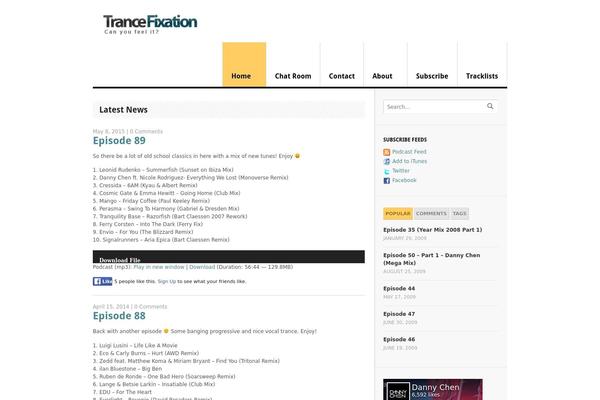The width and height of the screenshot is (600, 400).
Task: Click the orange RSS Podcast Feed icon
Action: 386,152
